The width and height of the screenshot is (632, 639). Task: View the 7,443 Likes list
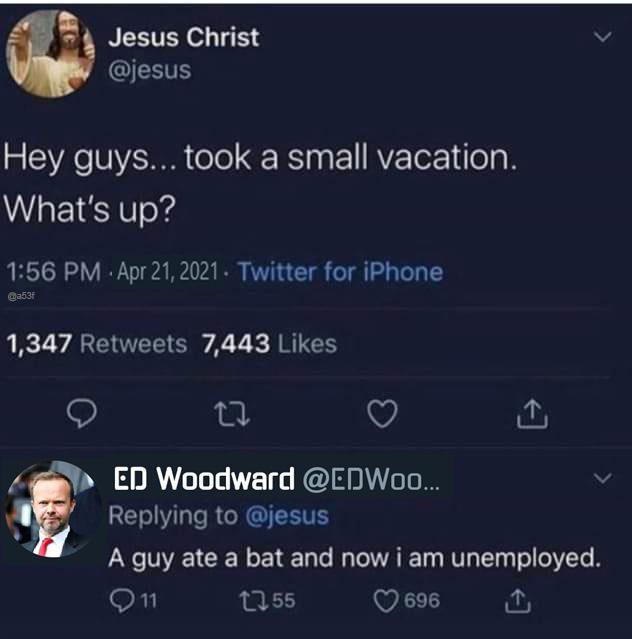point(270,344)
